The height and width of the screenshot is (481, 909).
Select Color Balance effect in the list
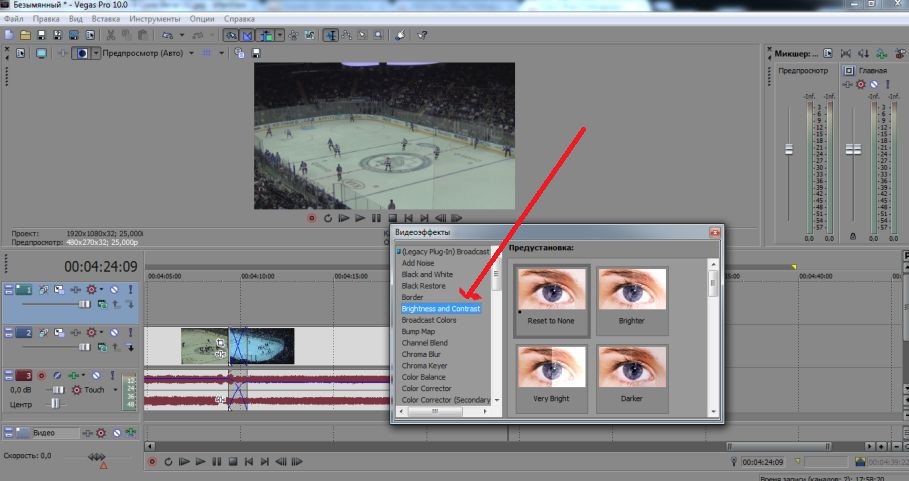pyautogui.click(x=424, y=377)
